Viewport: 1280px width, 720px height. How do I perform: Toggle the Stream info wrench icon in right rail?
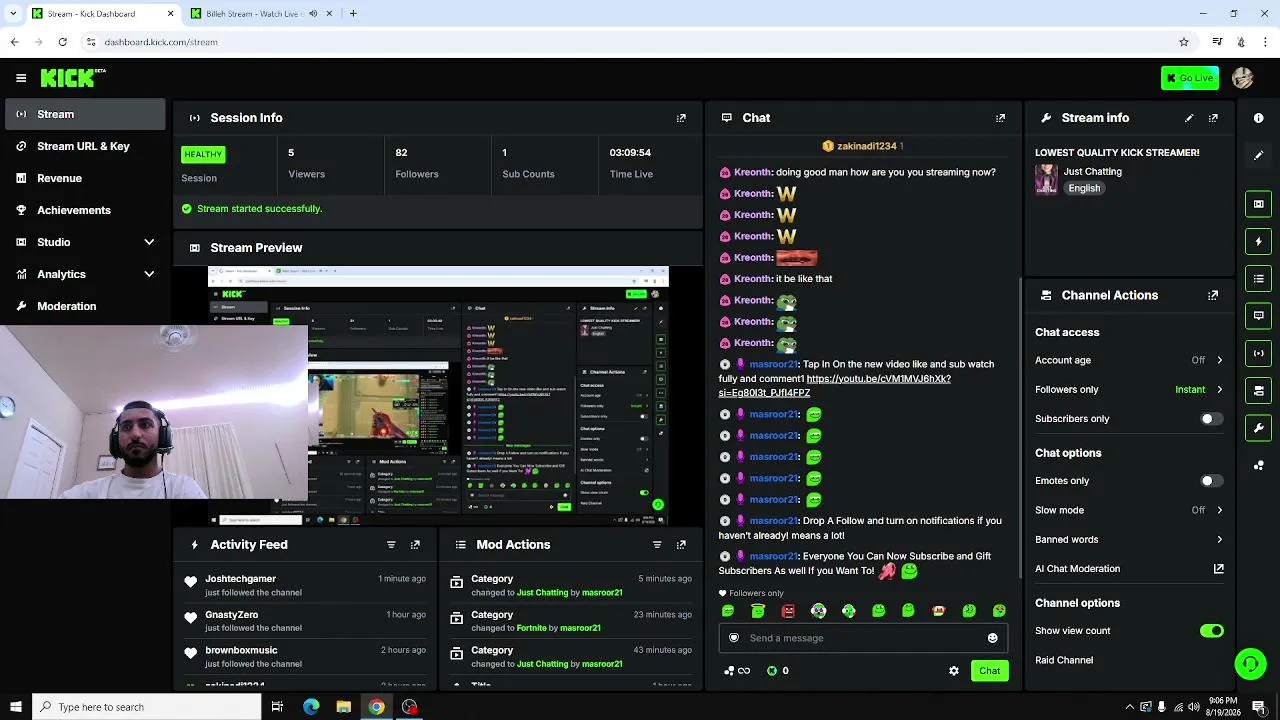click(1258, 428)
